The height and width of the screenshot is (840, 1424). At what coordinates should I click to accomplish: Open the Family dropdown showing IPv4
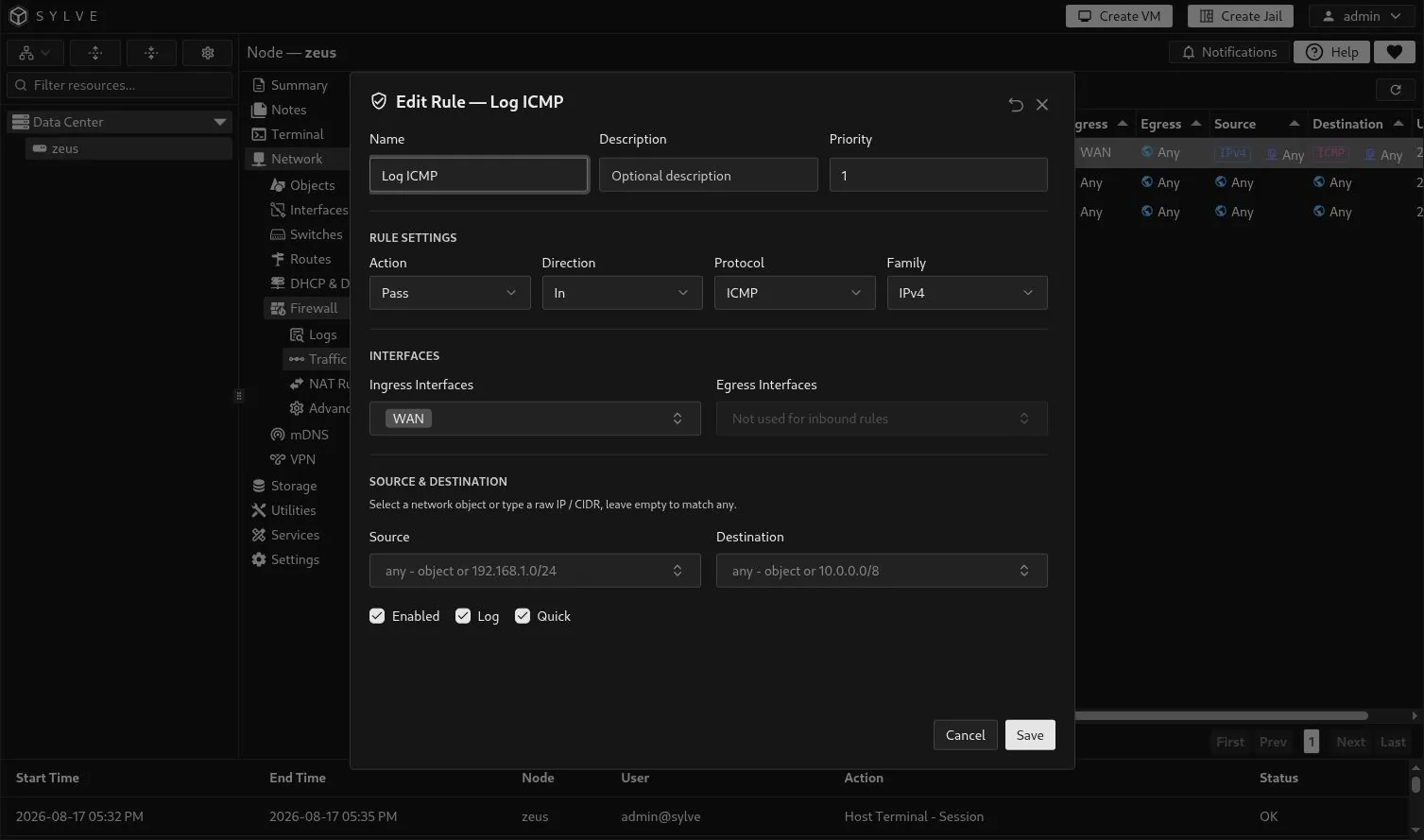[967, 293]
